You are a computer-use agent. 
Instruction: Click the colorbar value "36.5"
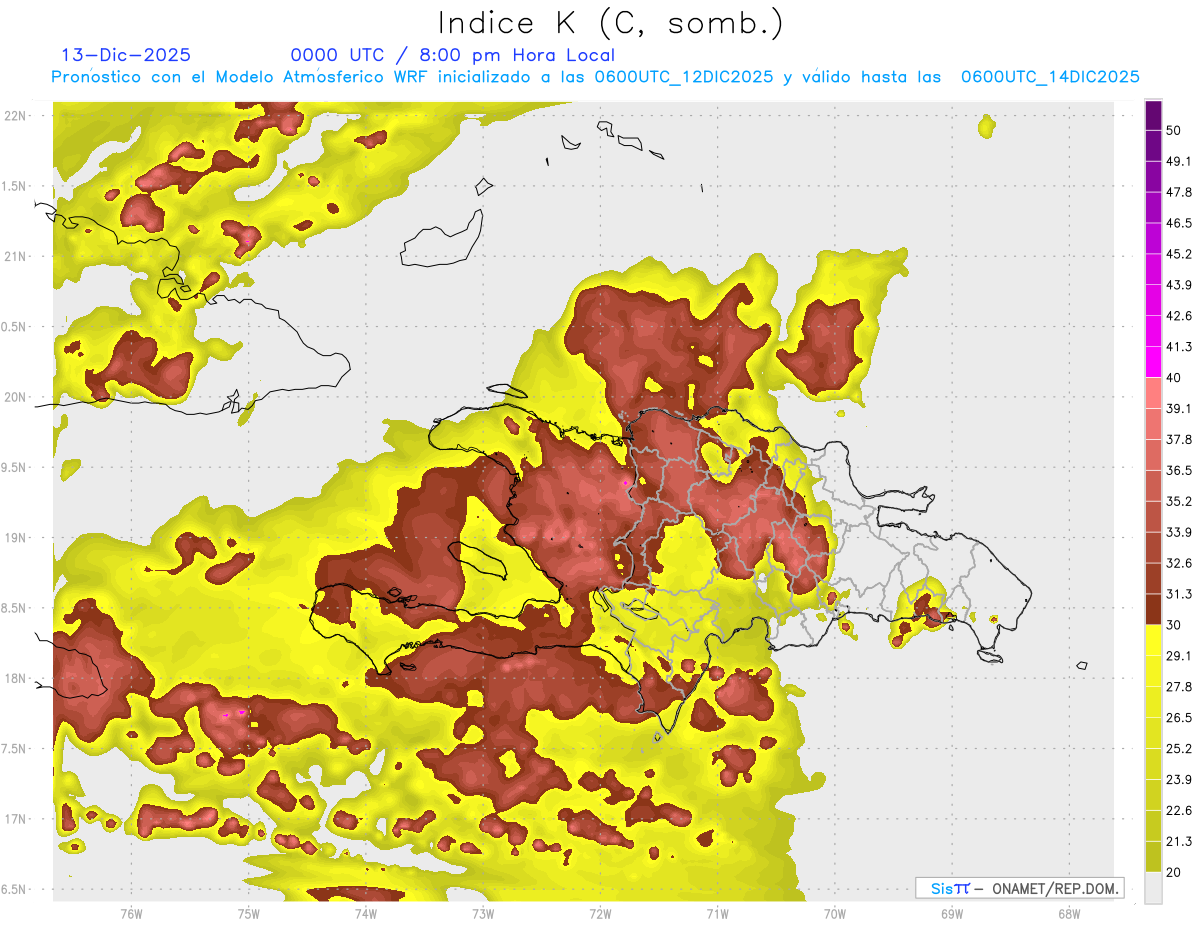tap(1179, 470)
